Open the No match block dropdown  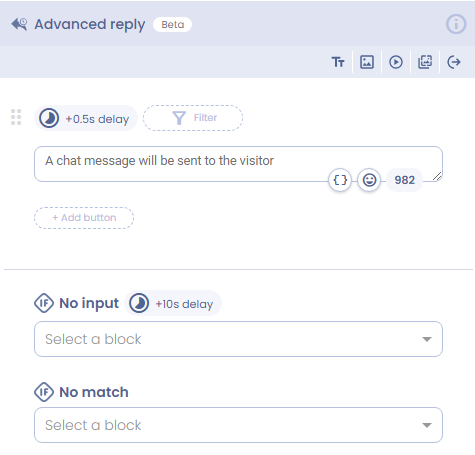[238, 425]
